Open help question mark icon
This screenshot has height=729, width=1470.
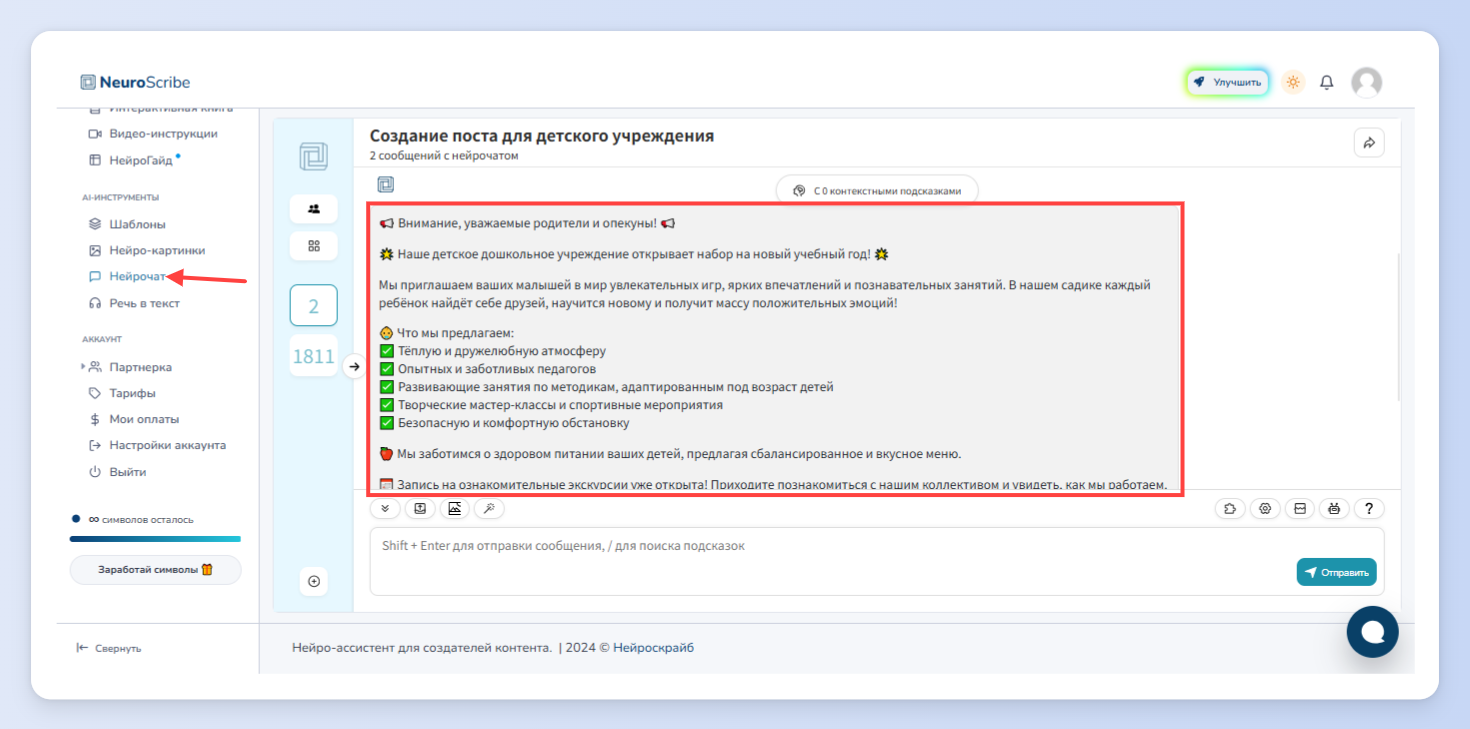(1369, 509)
